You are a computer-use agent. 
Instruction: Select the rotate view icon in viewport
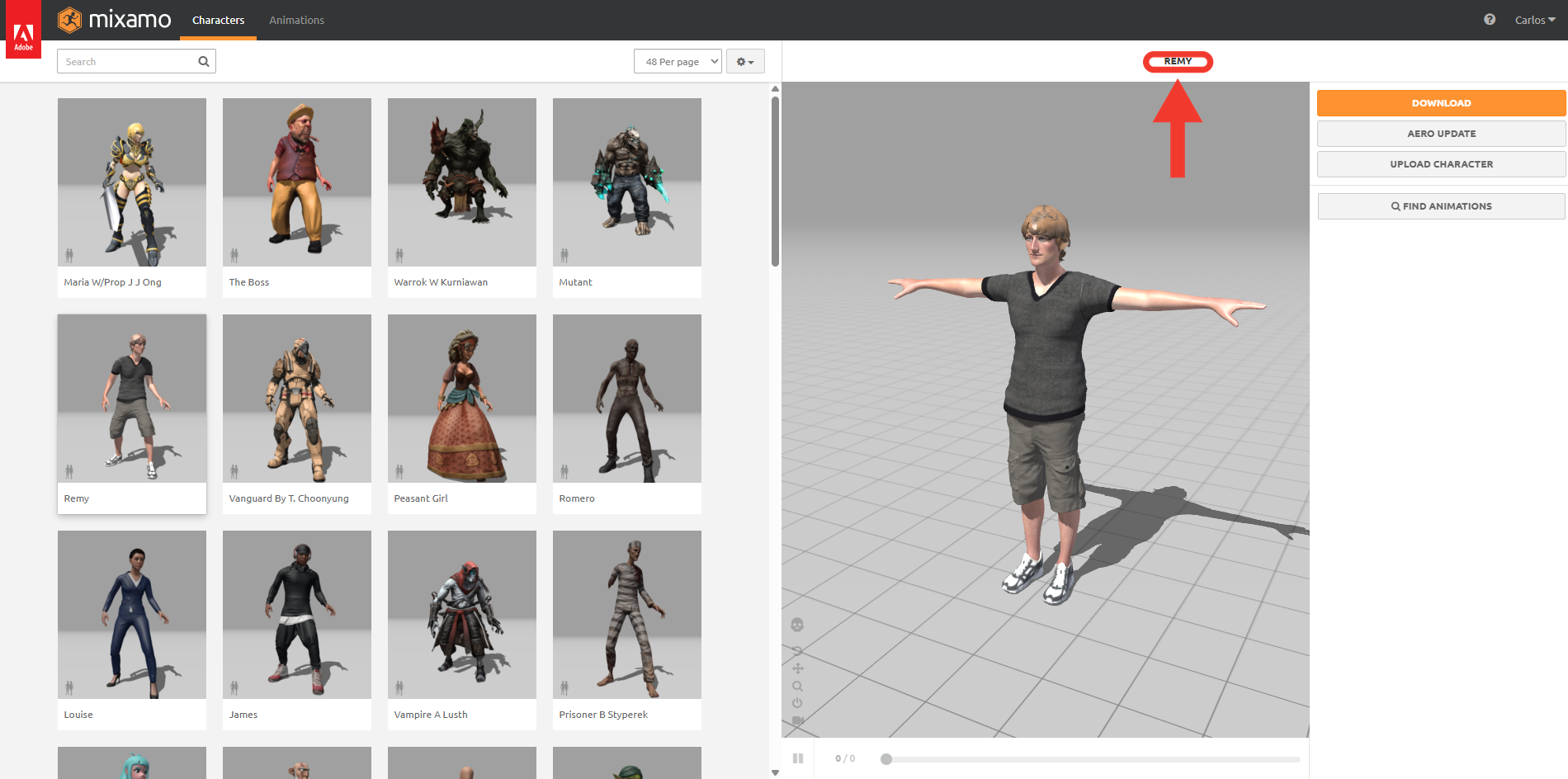click(797, 651)
